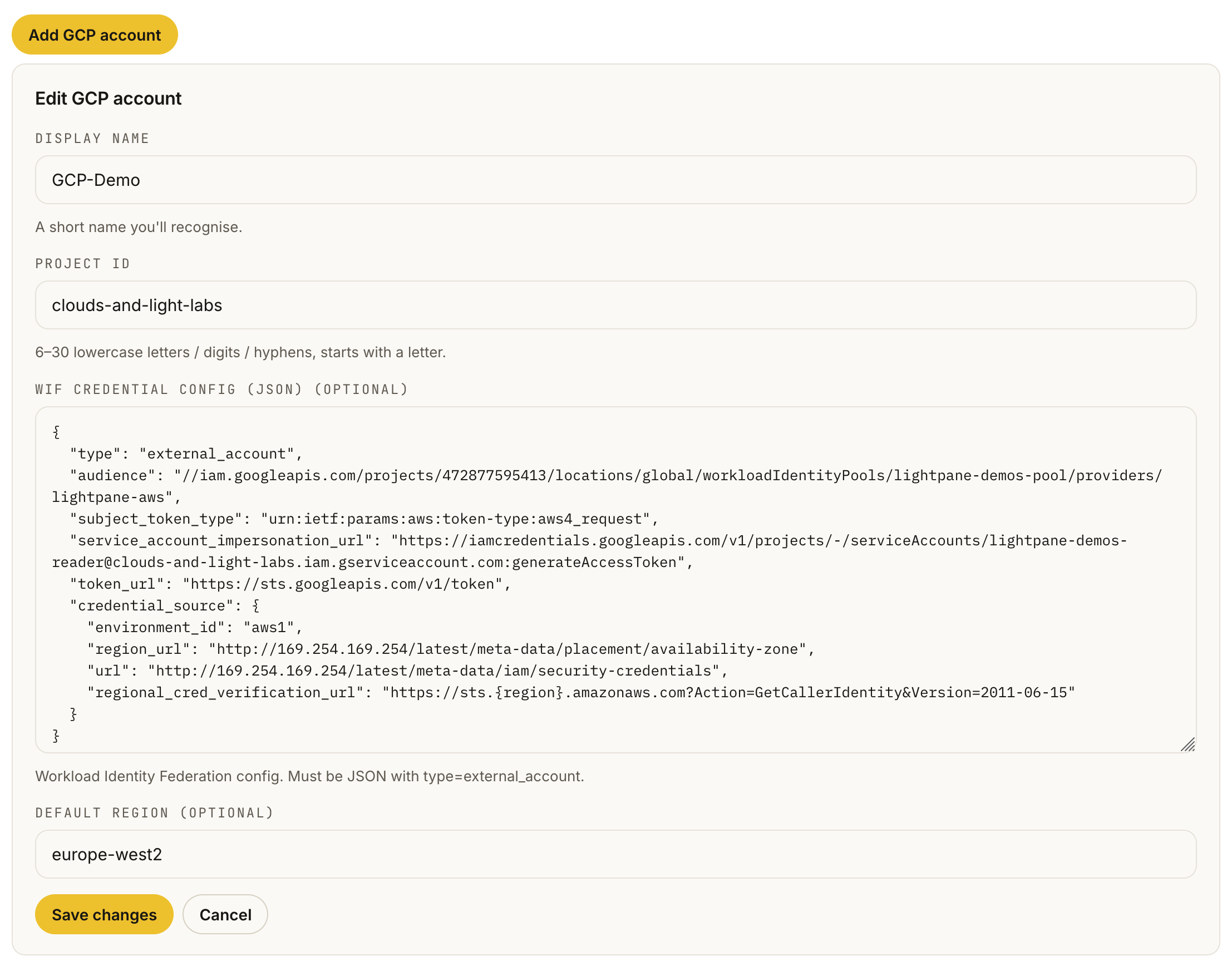Click the "type": "external_account" line
This screenshot has width=1232, height=966.
click(x=186, y=454)
